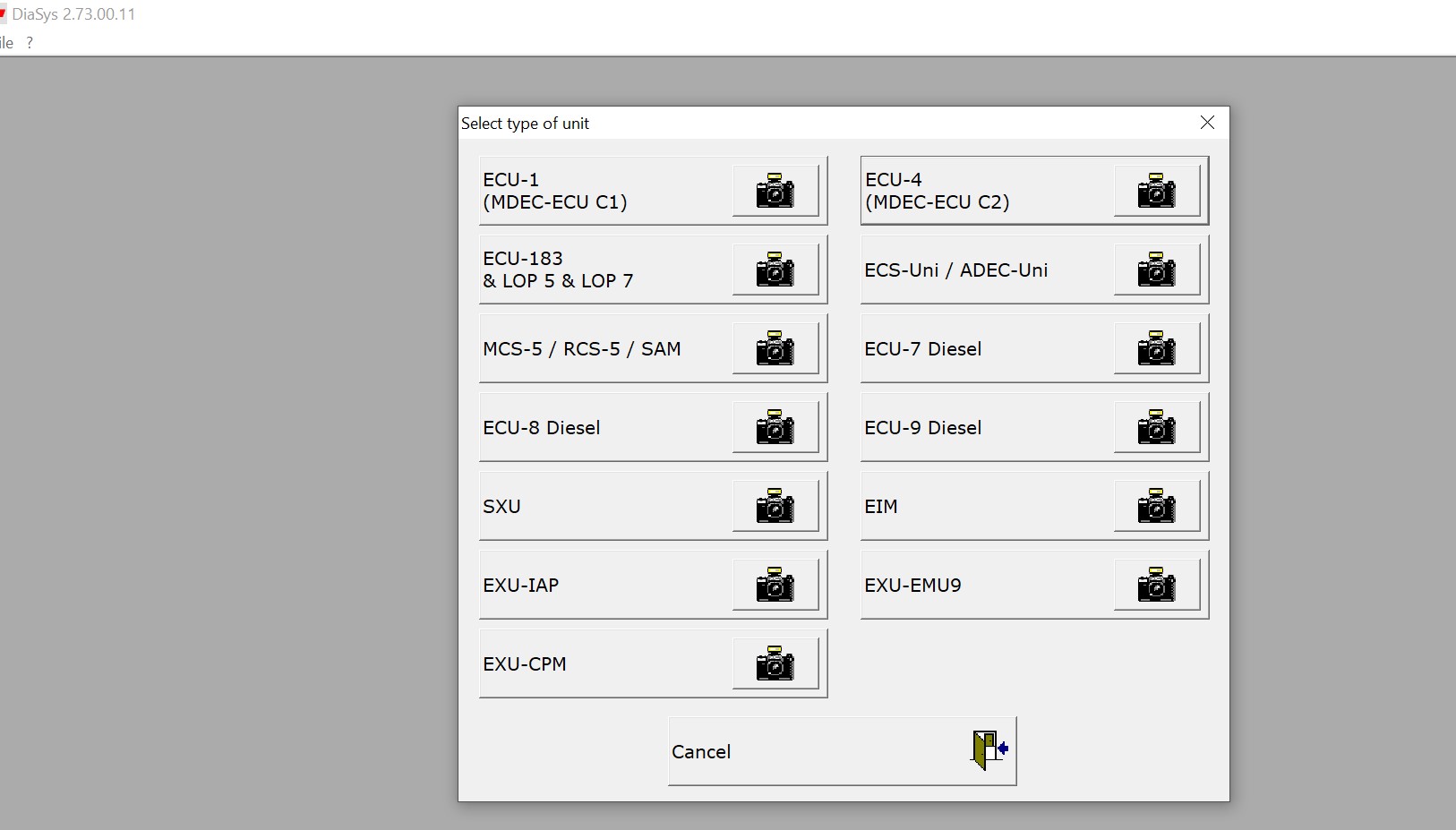Click the camera icon in the EIM row
1456x830 pixels.
[1156, 505]
